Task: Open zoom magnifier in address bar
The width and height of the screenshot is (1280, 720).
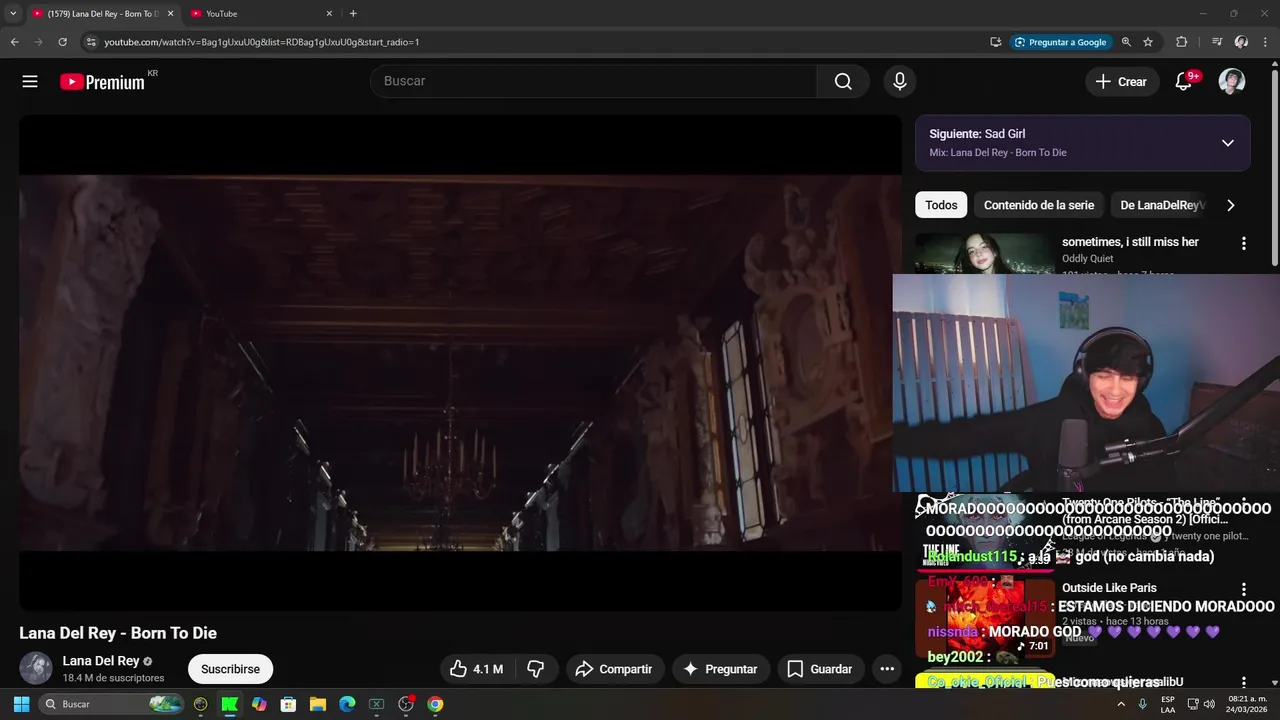Action: [1126, 42]
